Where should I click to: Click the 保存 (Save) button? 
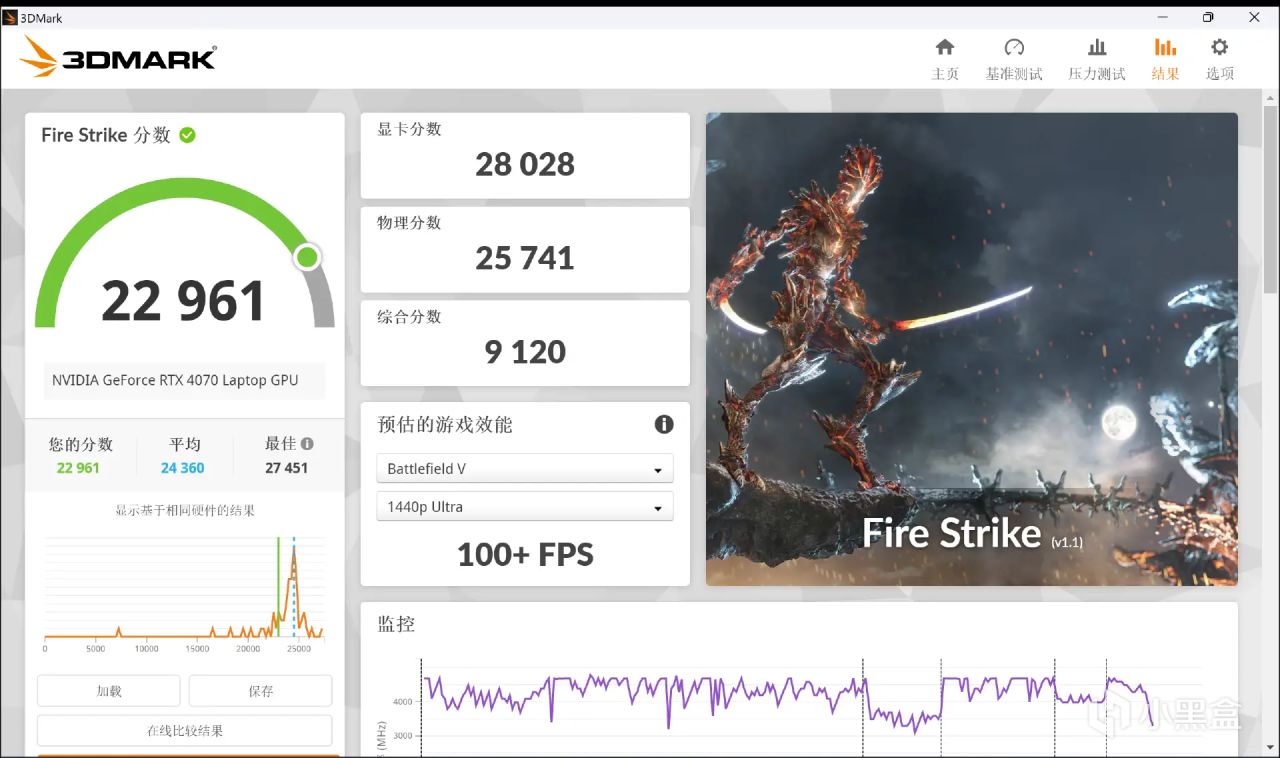click(x=260, y=691)
